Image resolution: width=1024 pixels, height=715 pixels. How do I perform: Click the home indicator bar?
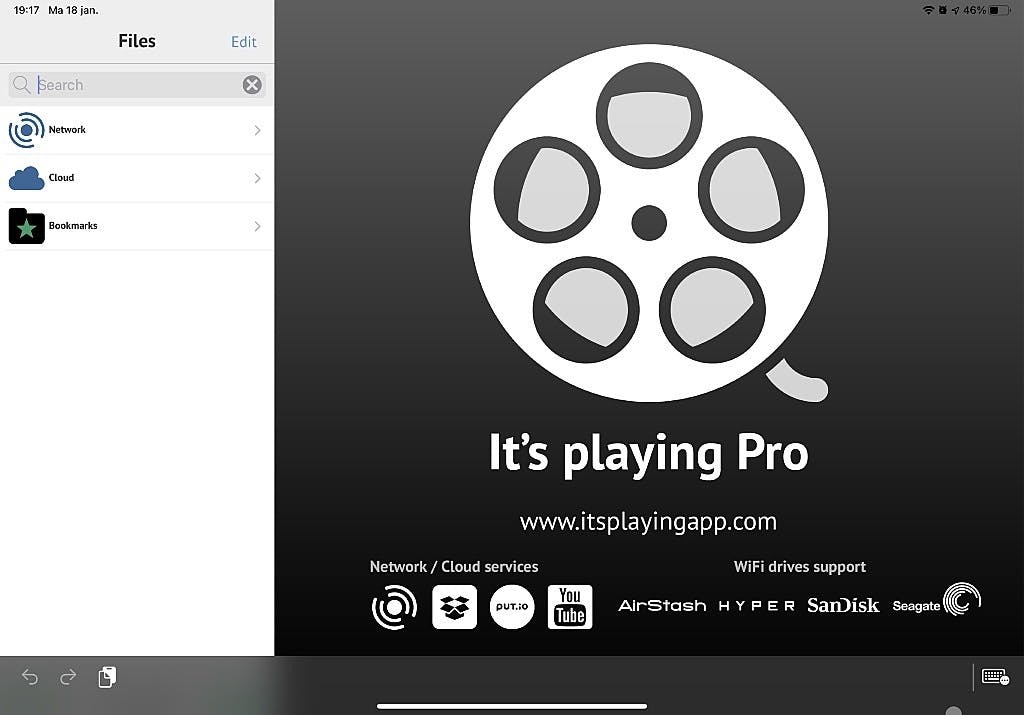pos(512,706)
